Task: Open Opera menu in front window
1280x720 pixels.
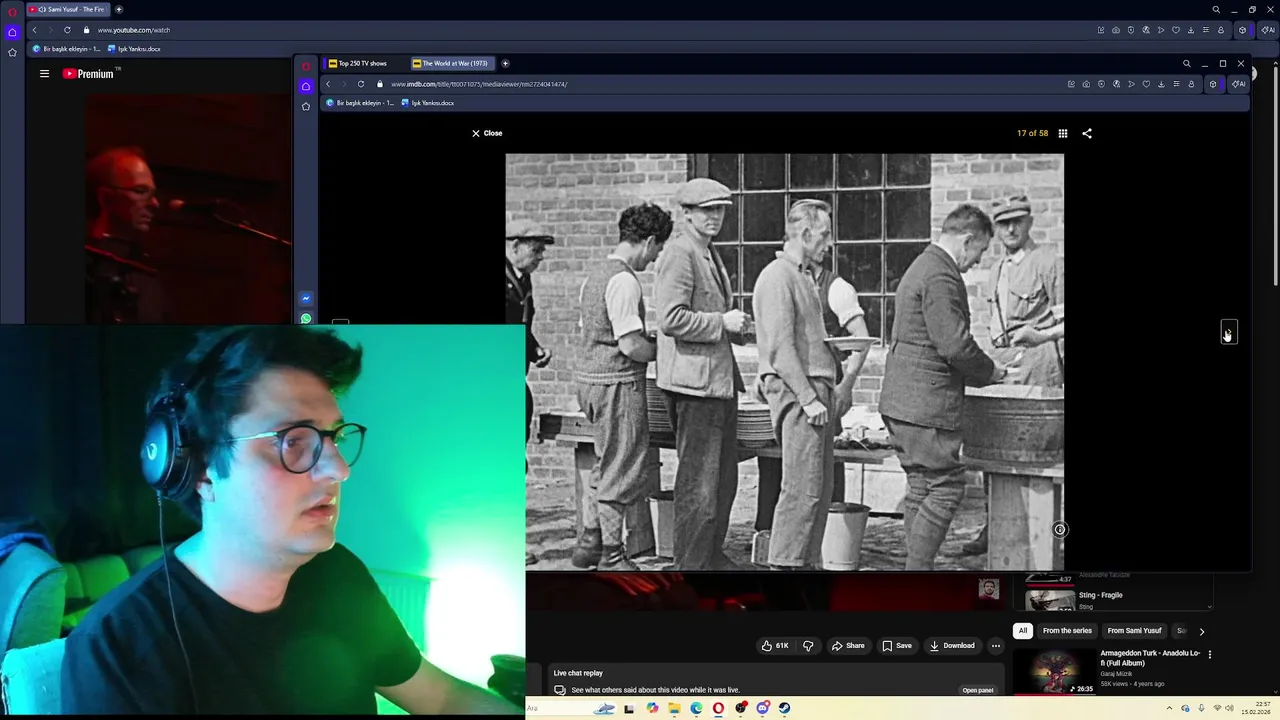Action: click(x=306, y=66)
